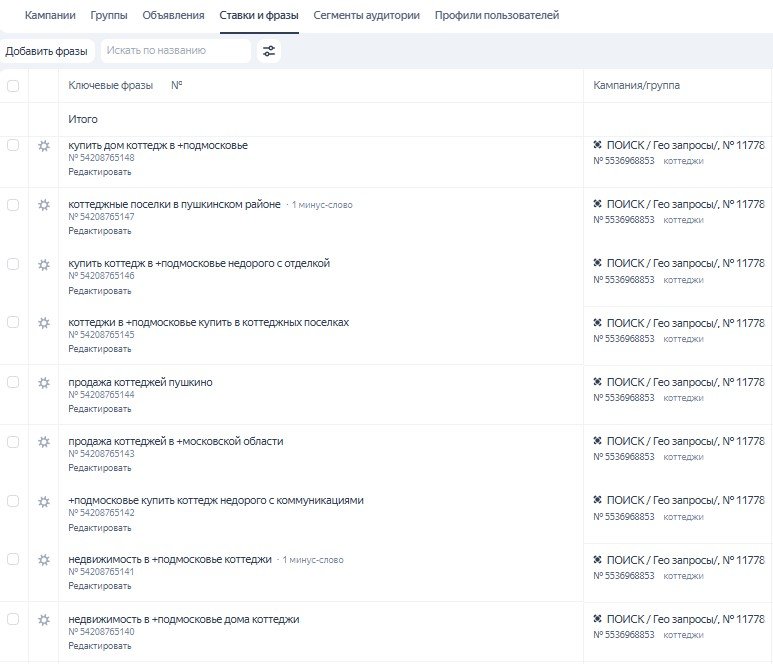Check the box for "купить дом коттедж в +подмосковье"
The image size is (773, 664).
(13, 145)
